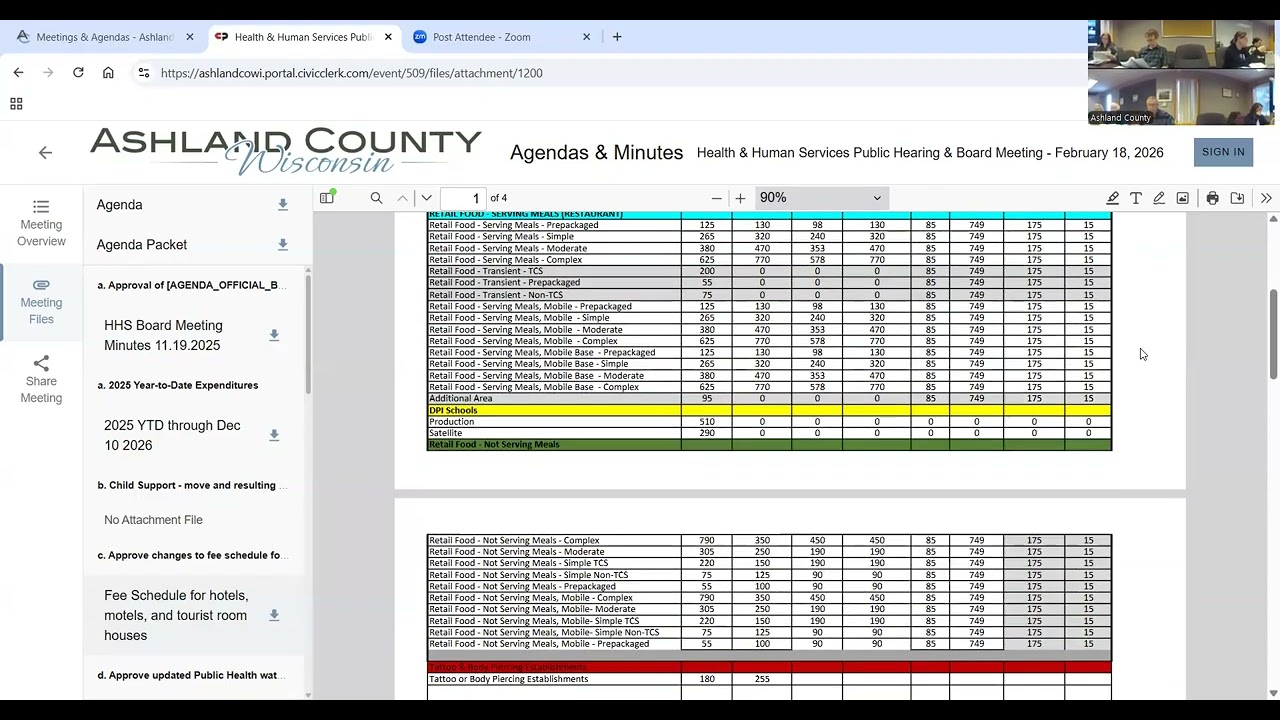The width and height of the screenshot is (1280, 720).
Task: Switch to Meetings & Agendas - Ashland tab
Action: pyautogui.click(x=104, y=37)
